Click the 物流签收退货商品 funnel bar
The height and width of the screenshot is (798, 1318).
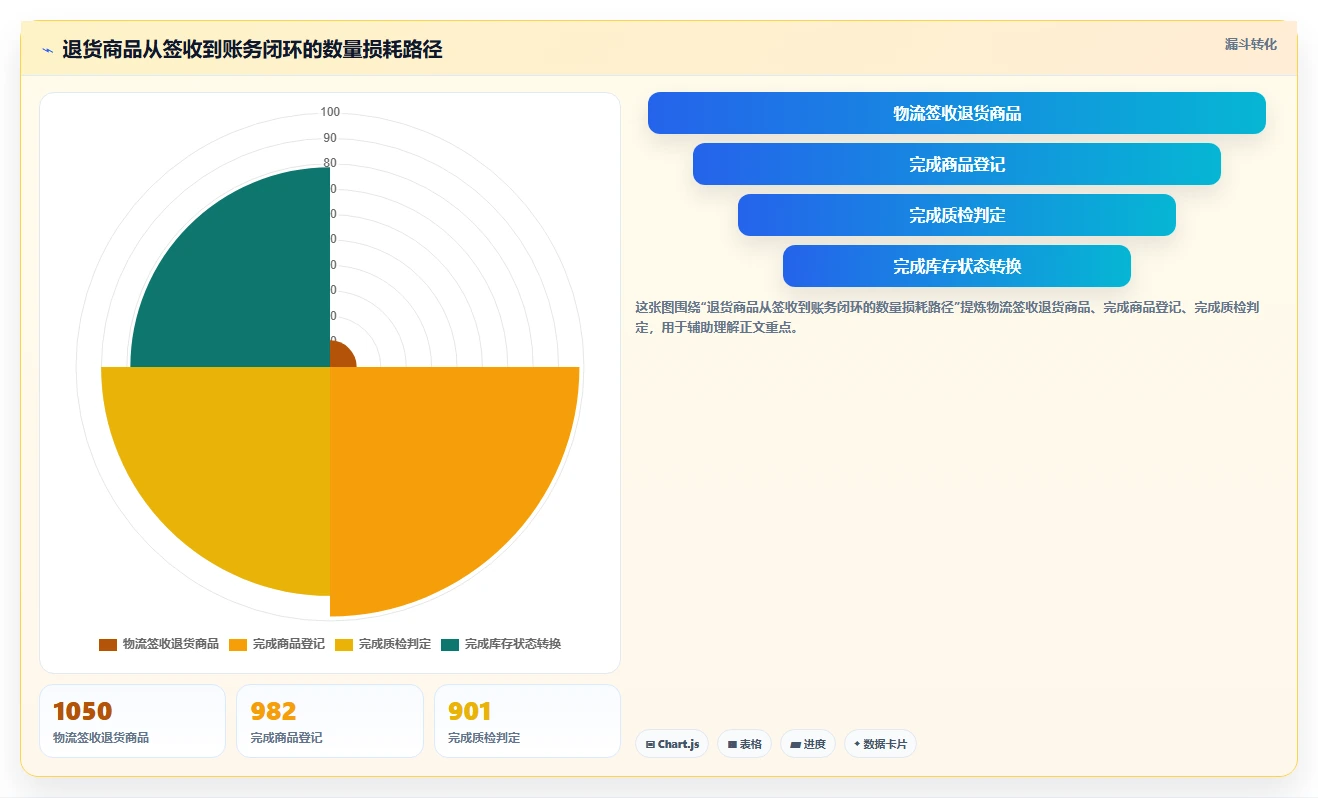(x=956, y=113)
